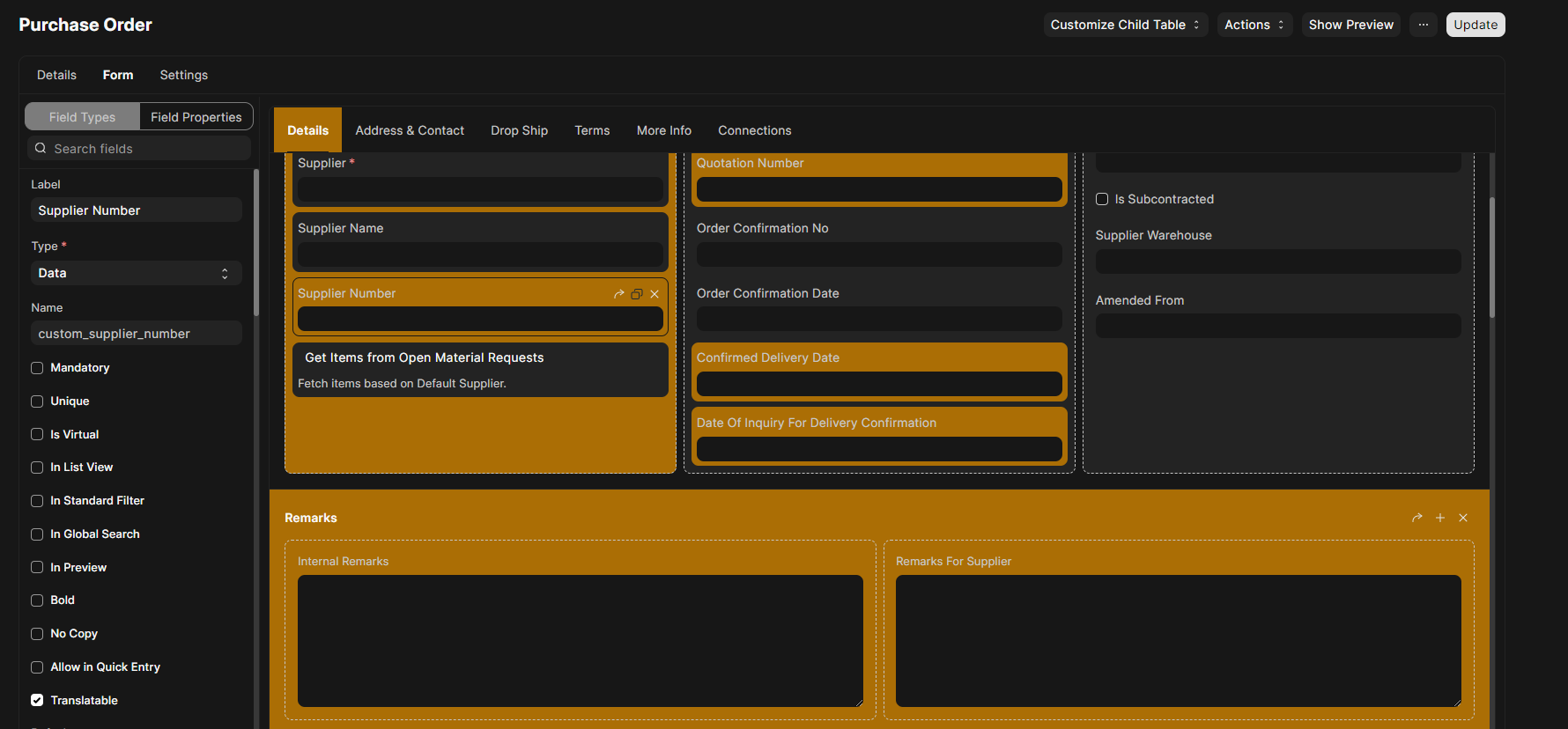Click the left properties panel scrollbar
This screenshot has width=1568, height=729.
(x=256, y=242)
